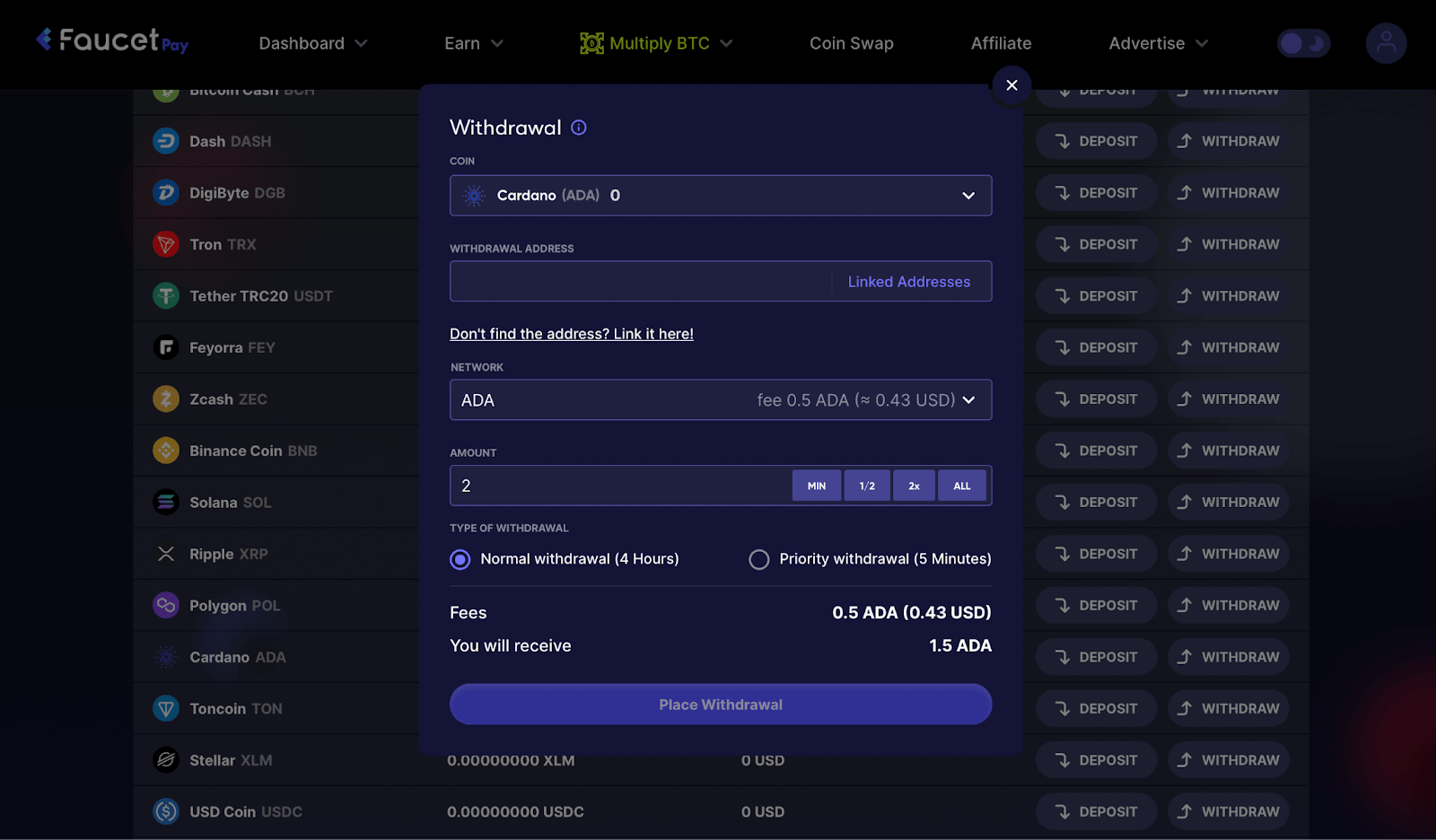Screen dimensions: 1436x840
Task: Click the withdrawal address input field
Action: coord(641,282)
